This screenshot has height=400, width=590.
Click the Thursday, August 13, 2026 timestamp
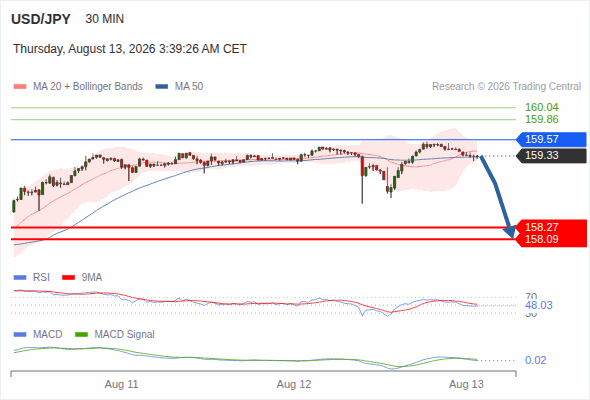(130, 49)
